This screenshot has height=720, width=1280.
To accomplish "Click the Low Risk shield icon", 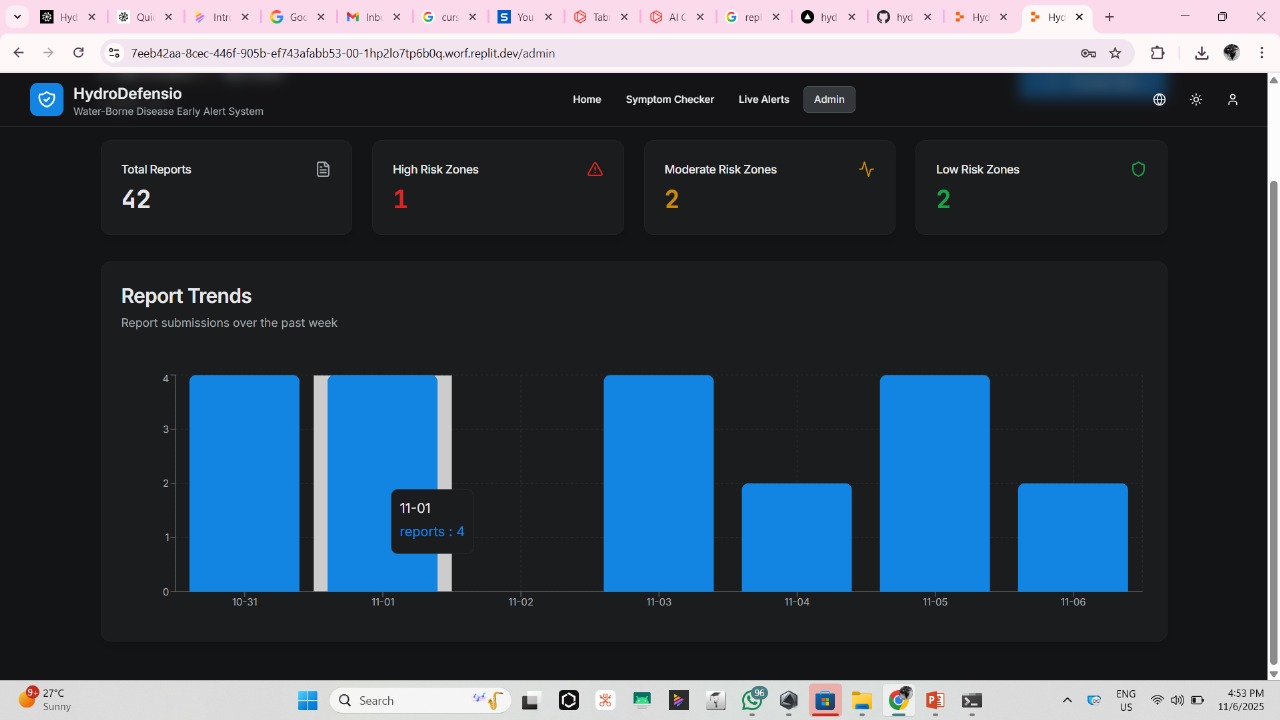I will tap(1138, 170).
